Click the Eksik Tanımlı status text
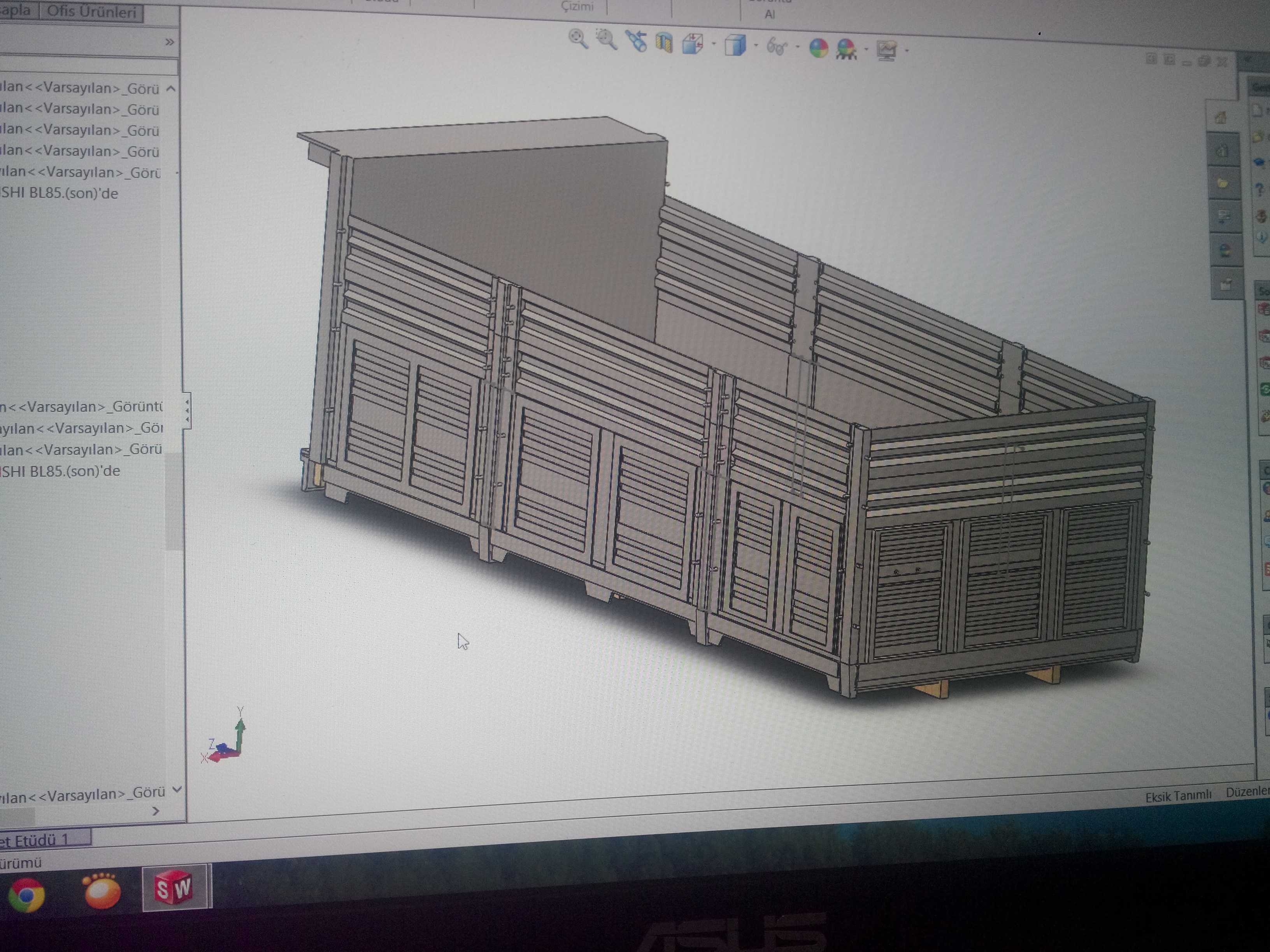The image size is (1270, 952). 1178,796
